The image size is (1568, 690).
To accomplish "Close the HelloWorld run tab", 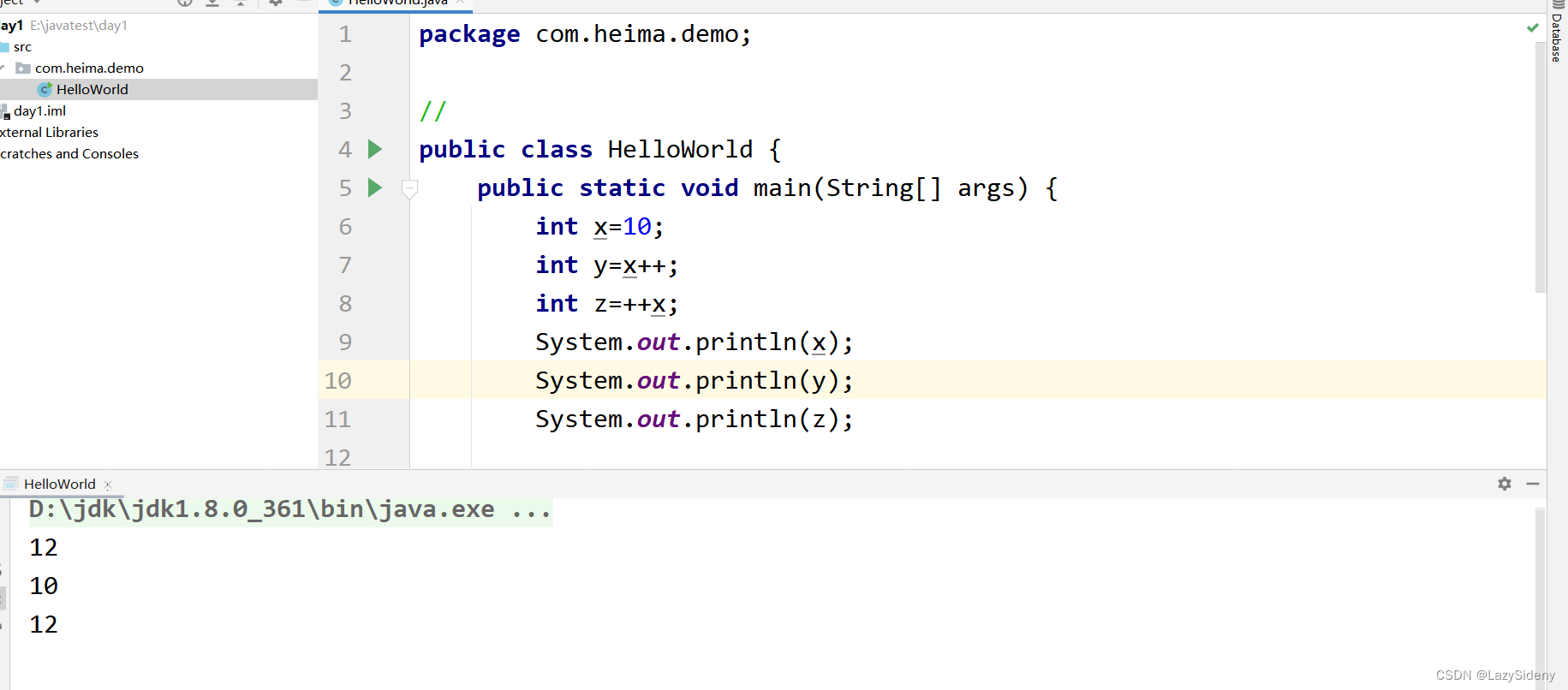I will (108, 485).
